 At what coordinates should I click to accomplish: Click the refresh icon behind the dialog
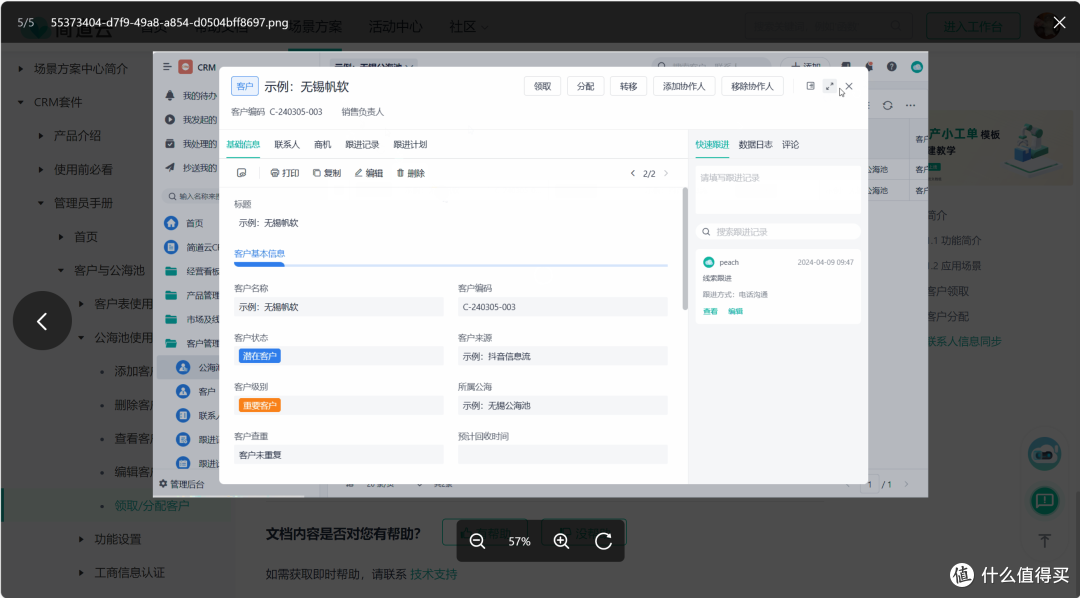tap(888, 105)
